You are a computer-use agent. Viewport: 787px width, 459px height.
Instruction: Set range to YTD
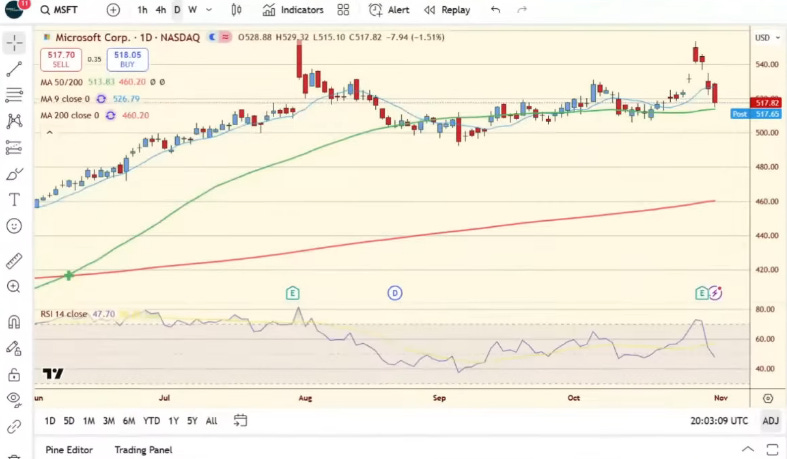click(x=151, y=421)
